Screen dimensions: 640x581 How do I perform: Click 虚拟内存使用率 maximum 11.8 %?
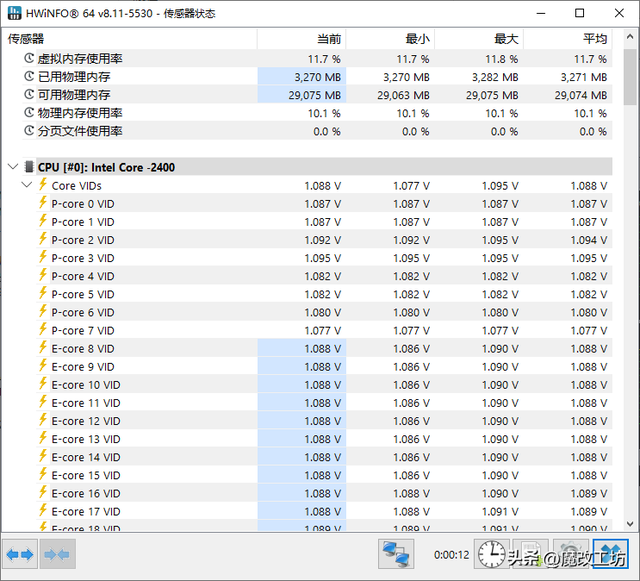[x=502, y=59]
